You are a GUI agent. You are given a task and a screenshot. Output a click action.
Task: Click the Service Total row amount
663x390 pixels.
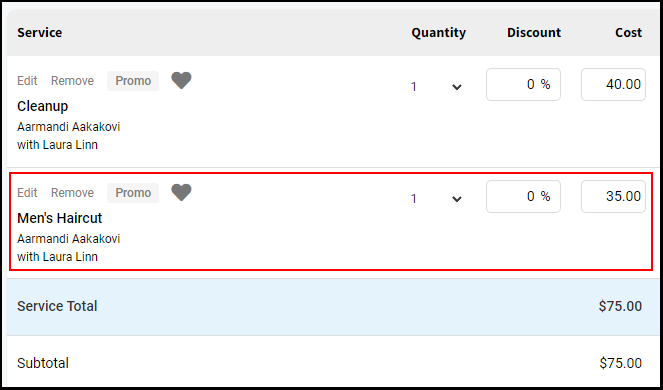click(620, 306)
